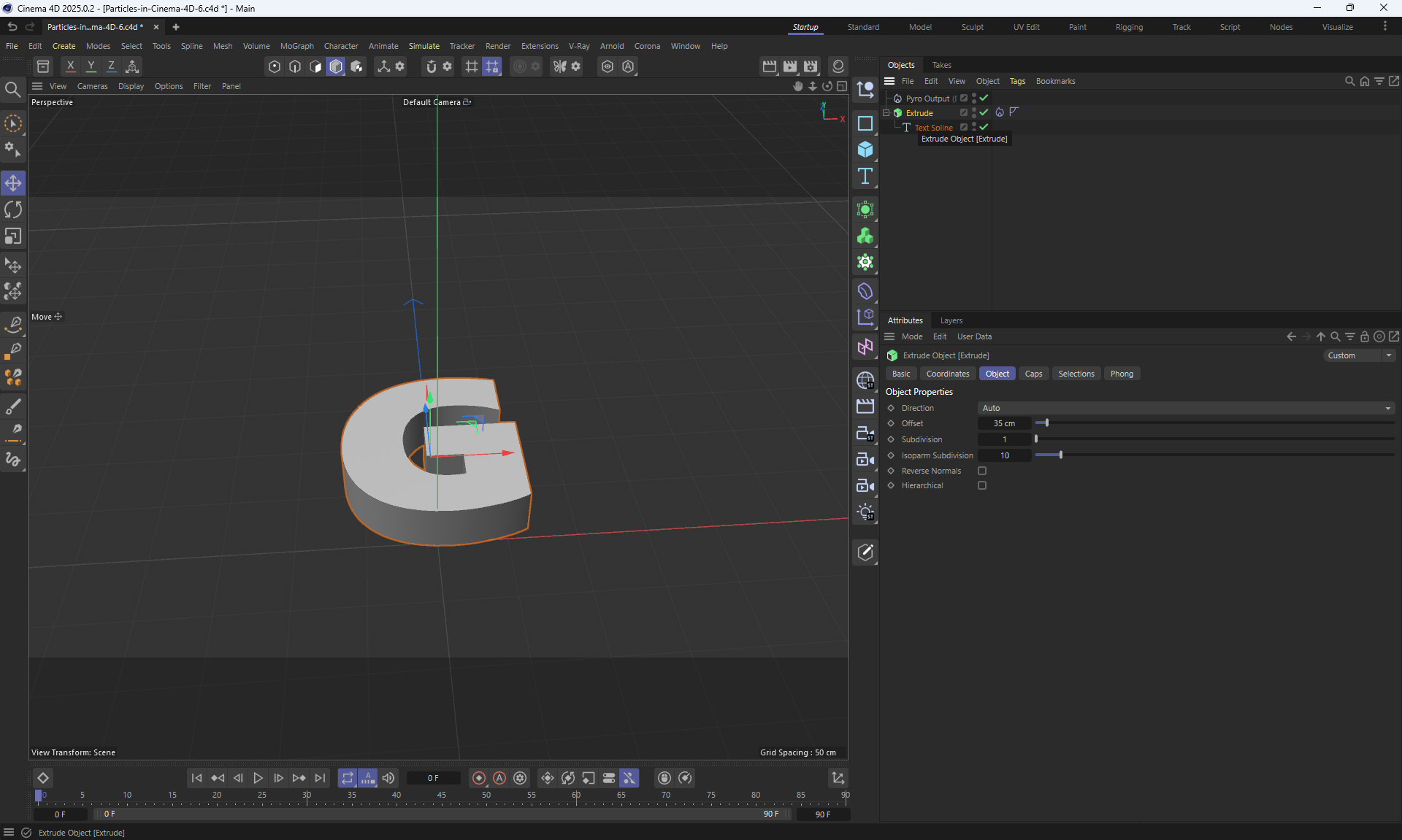Select the Scale tool
The image size is (1402, 840).
[x=13, y=236]
